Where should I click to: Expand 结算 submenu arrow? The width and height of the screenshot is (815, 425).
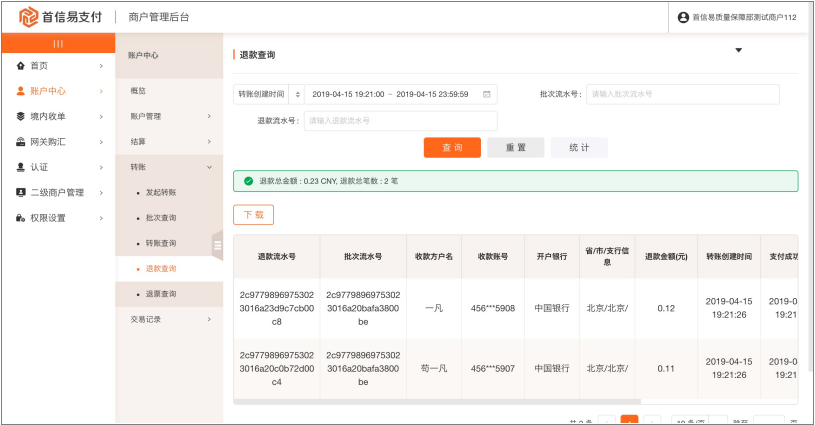pos(209,141)
